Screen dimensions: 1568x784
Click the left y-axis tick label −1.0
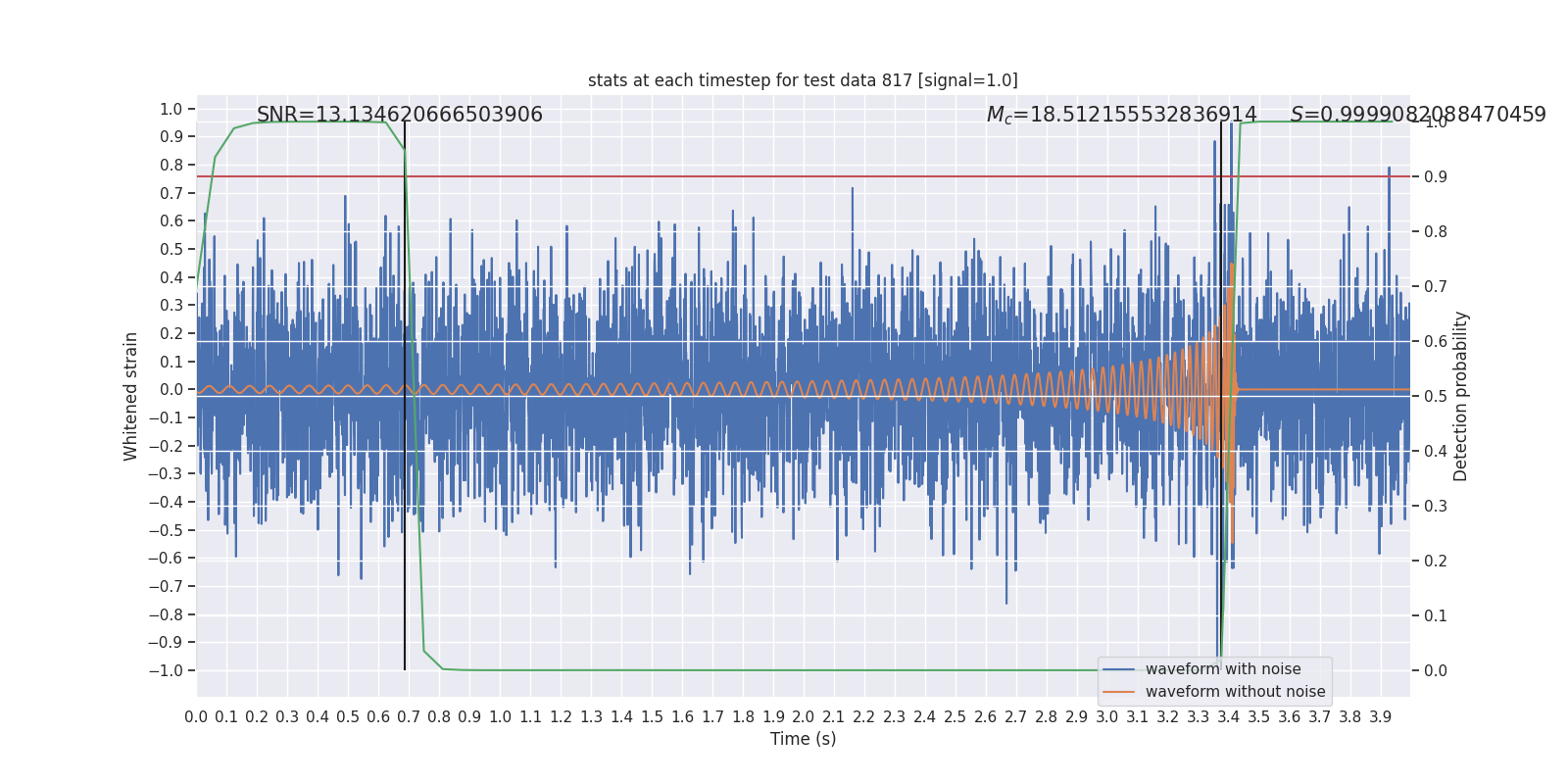point(166,670)
